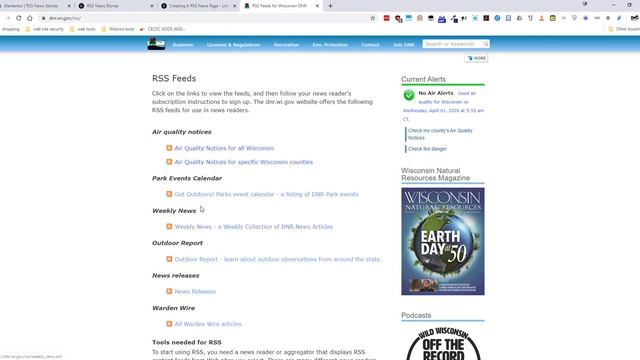Click RSS icon beside Get Outdoors parks event calendar
Screen dimensions: 640x360
[x=169, y=194]
